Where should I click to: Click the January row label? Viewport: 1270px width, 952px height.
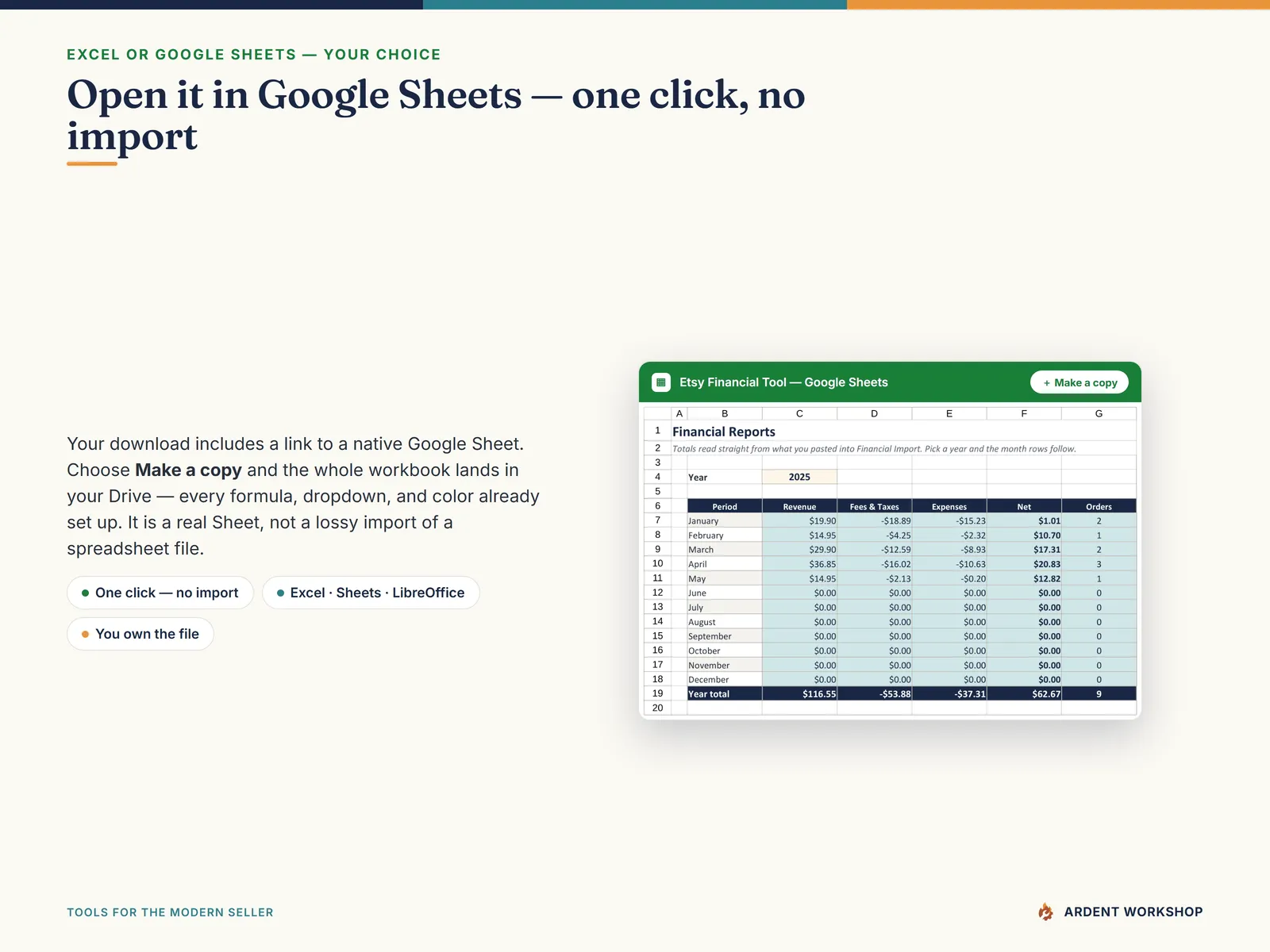coord(725,520)
